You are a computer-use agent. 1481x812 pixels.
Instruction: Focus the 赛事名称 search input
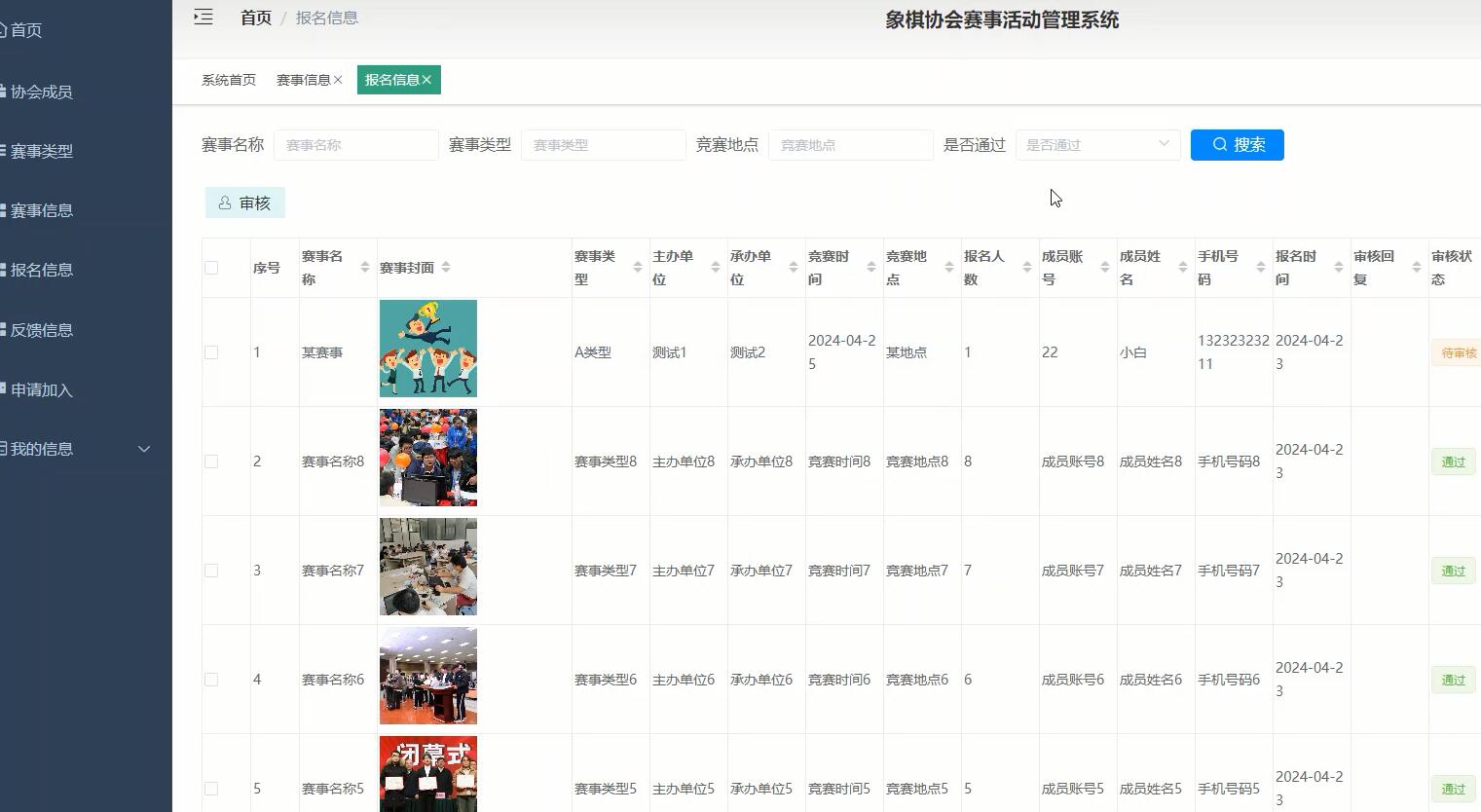click(x=356, y=145)
